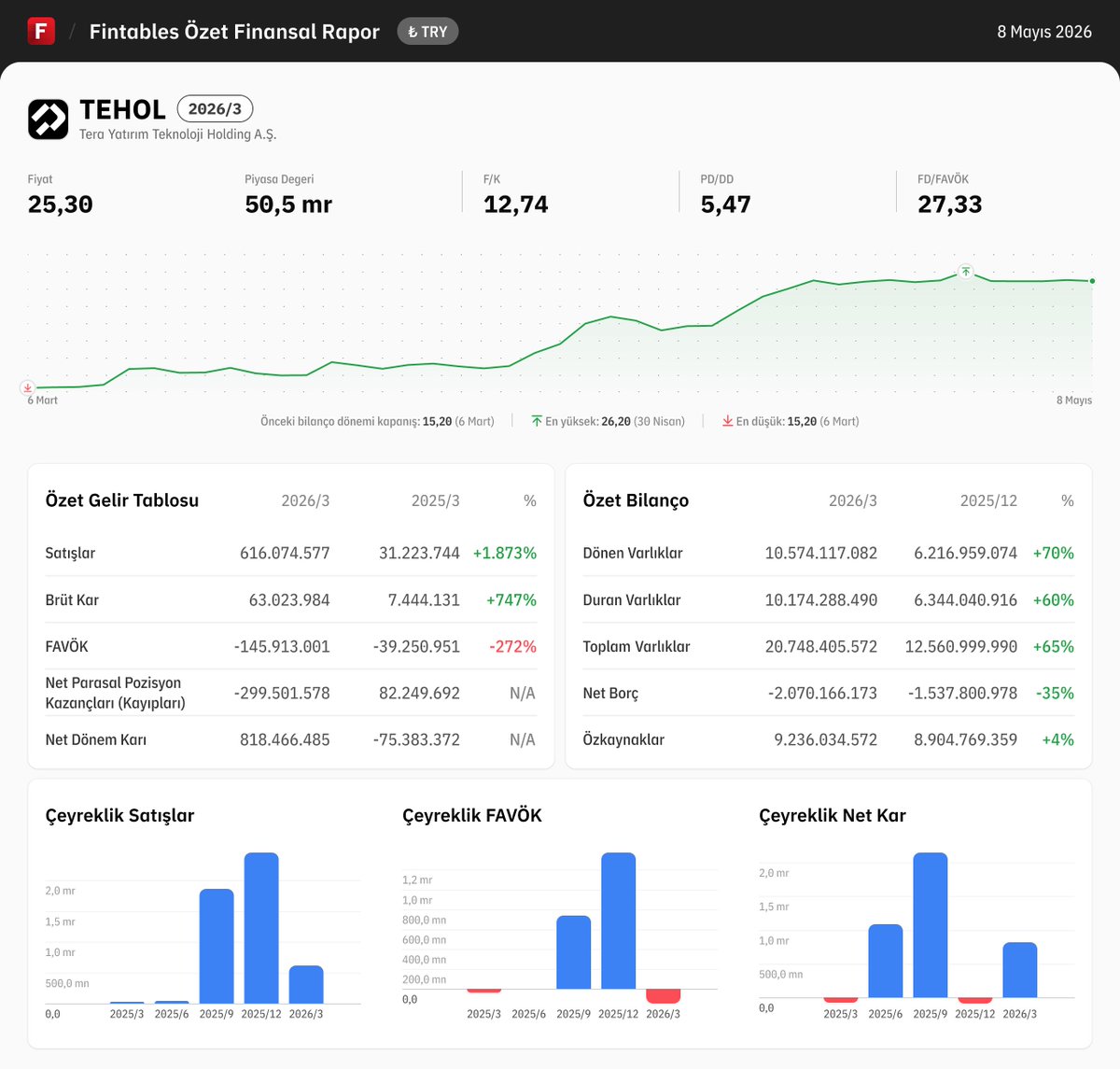Click the FD/FAVÖK value 27,33
The width and height of the screenshot is (1120, 1069).
[949, 204]
